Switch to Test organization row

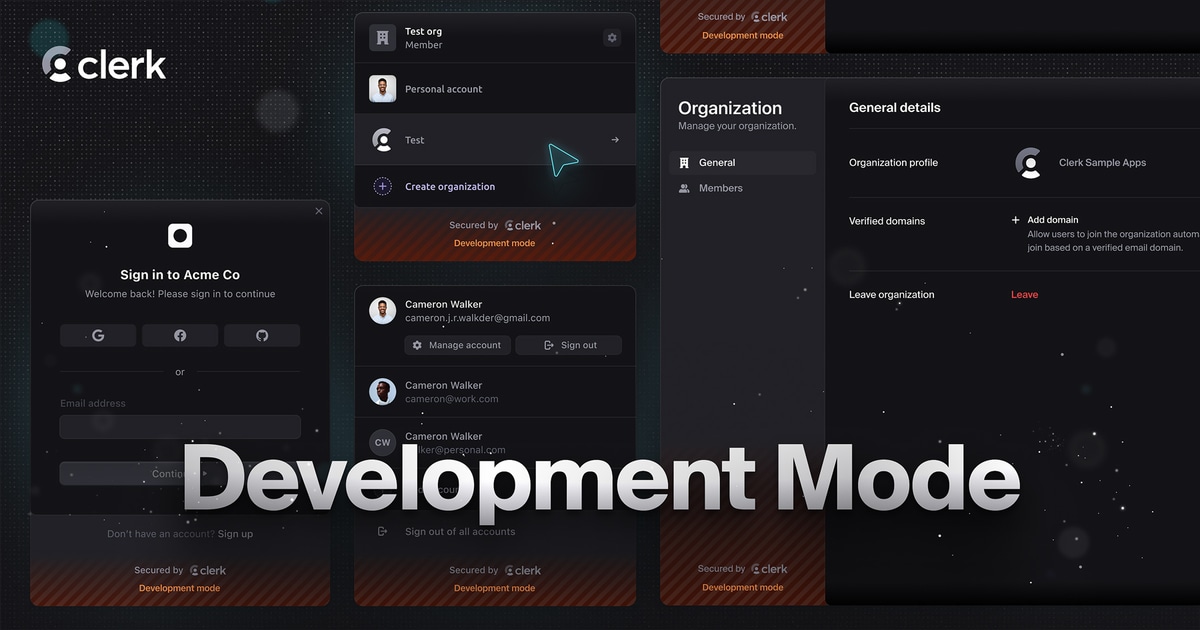[x=495, y=140]
